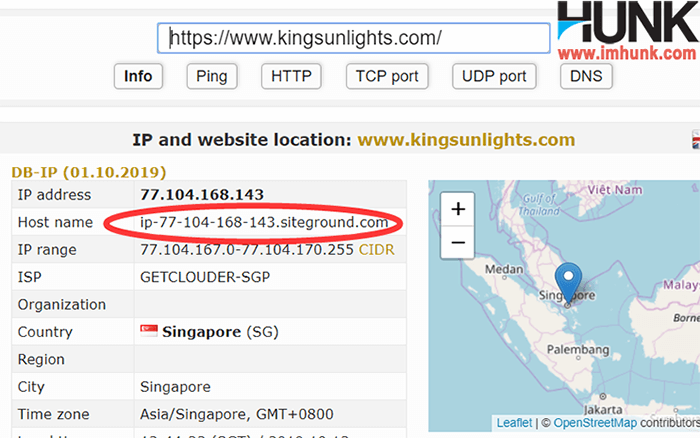
Task: Zoom out on the map with minus button
Action: (458, 242)
